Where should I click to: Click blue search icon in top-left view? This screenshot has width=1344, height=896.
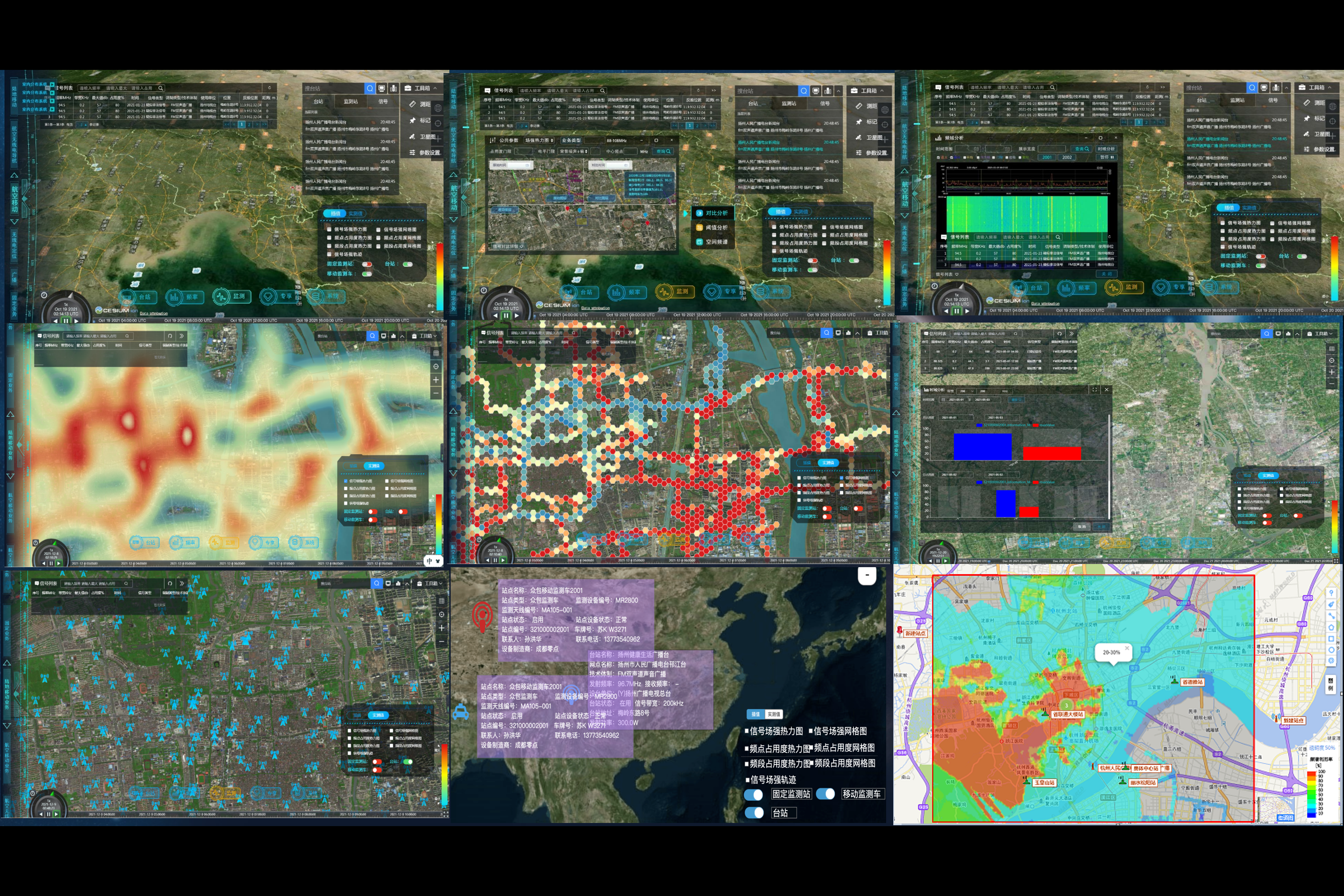coord(370,89)
